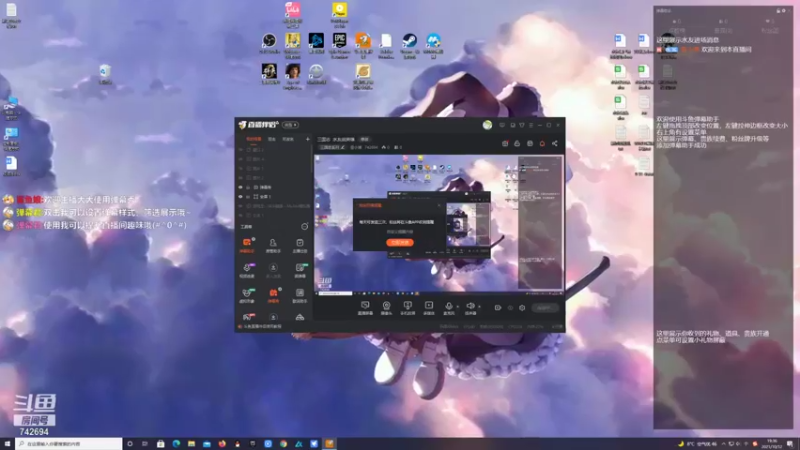Open Firefox from the taskbar

(x=222, y=444)
